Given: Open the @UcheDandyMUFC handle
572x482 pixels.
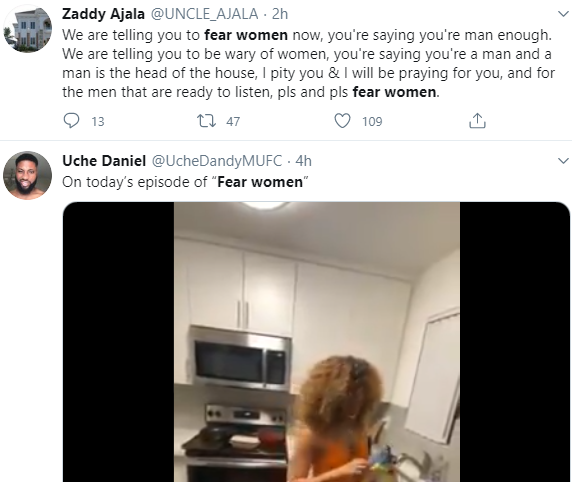Looking at the screenshot, I should pyautogui.click(x=217, y=161).
